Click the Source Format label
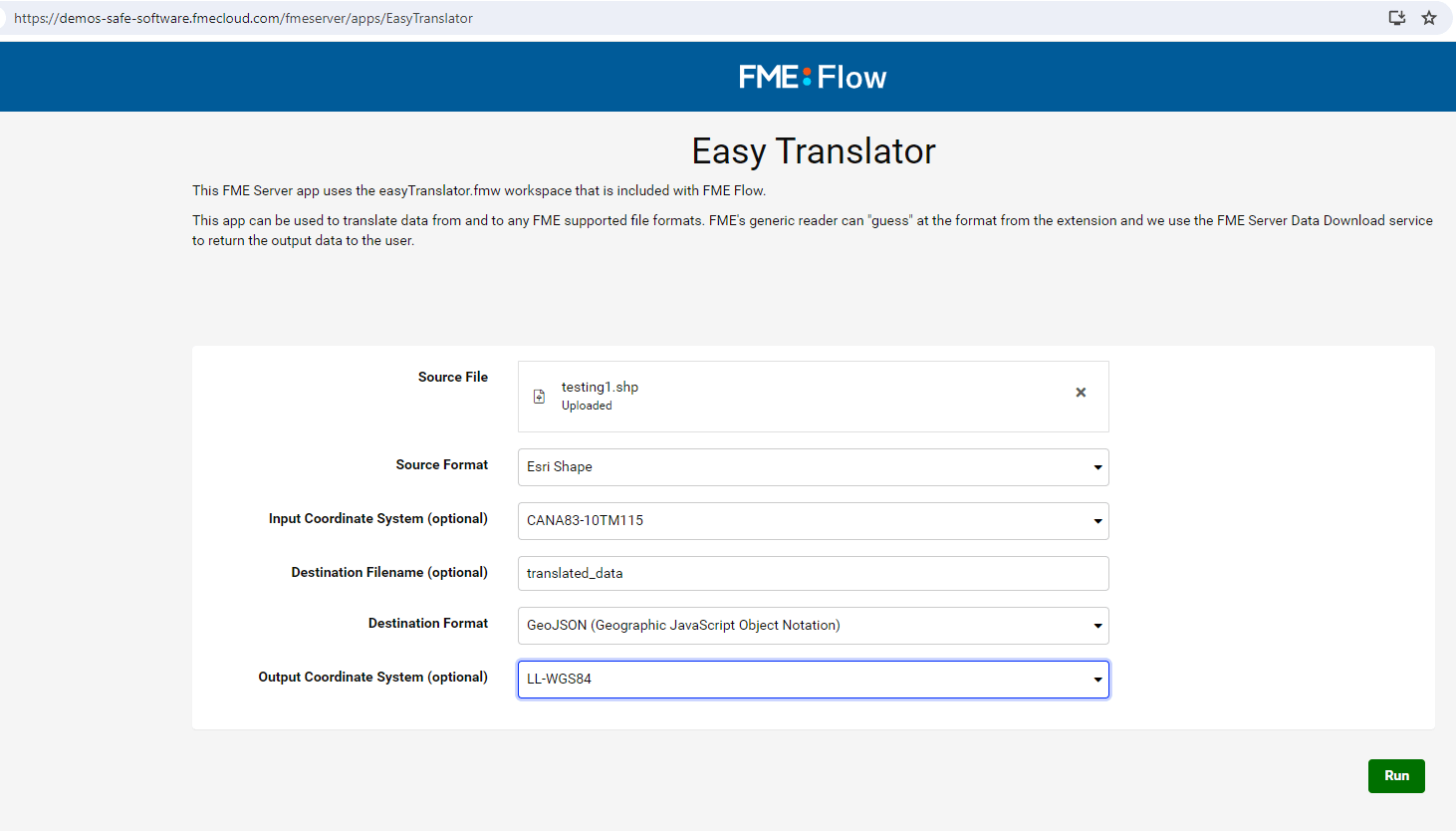 (x=442, y=464)
